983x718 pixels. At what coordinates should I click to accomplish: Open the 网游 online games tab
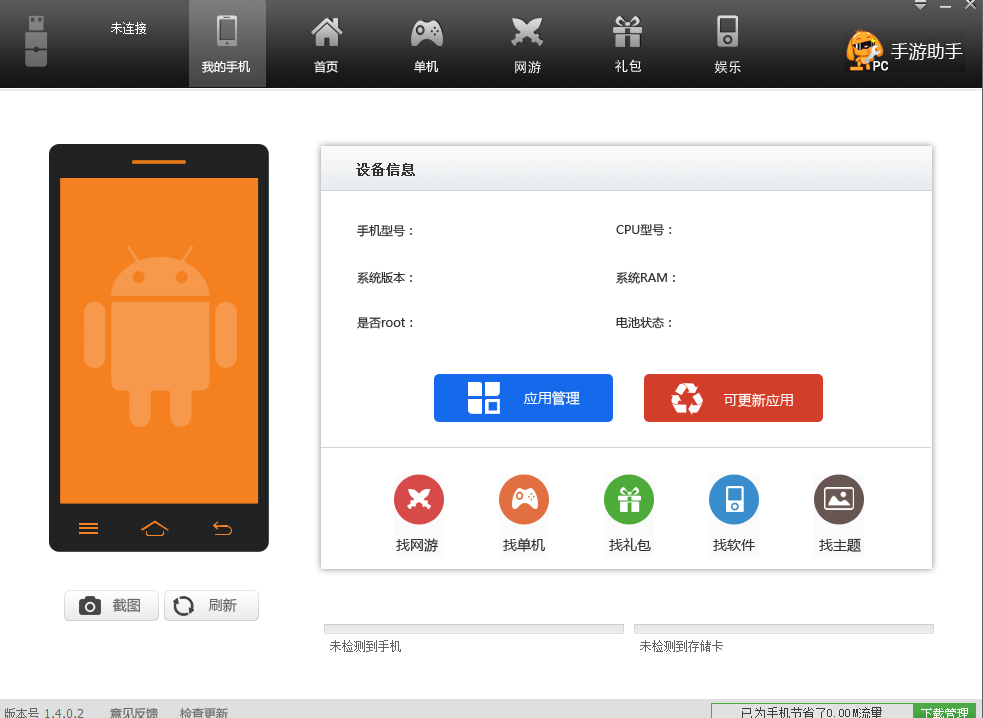pyautogui.click(x=527, y=43)
